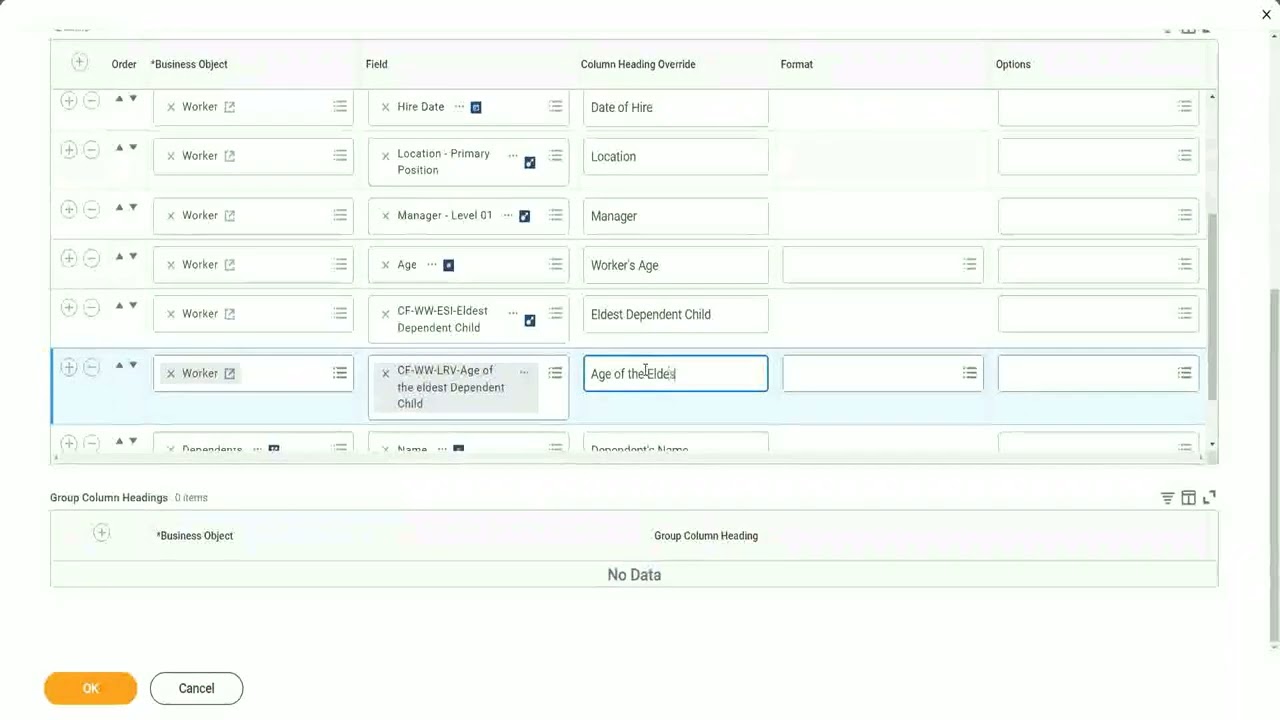1280x720 pixels.
Task: Open Options prompt list in Manager row
Action: [1185, 215]
